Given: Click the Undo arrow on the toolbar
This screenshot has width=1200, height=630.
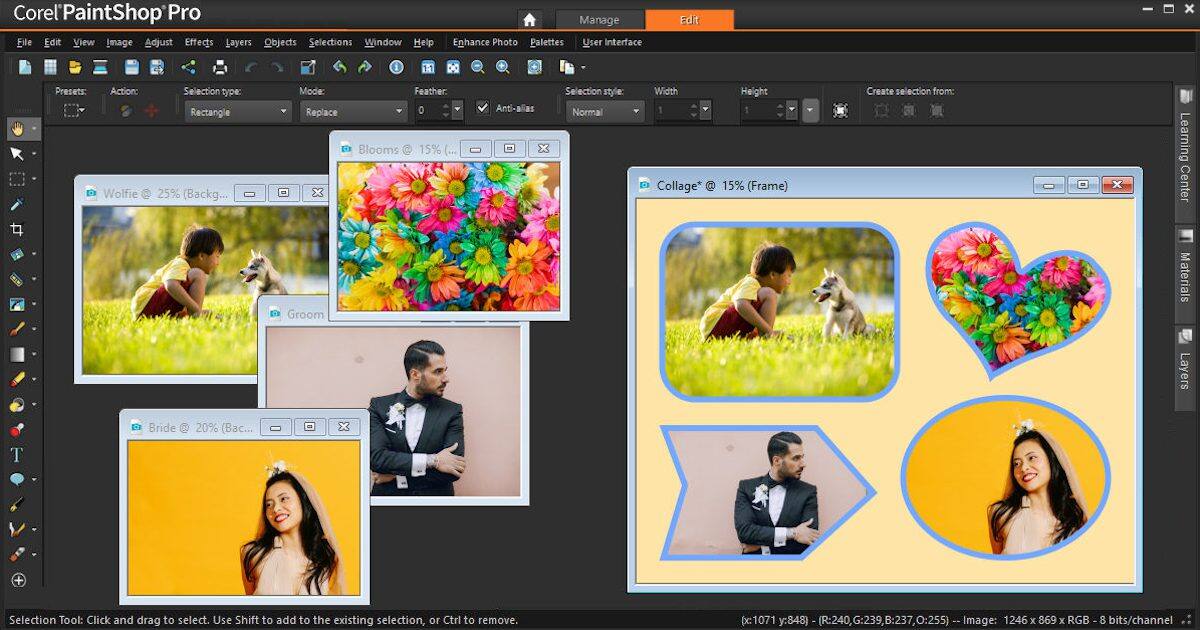Looking at the screenshot, I should pos(340,67).
